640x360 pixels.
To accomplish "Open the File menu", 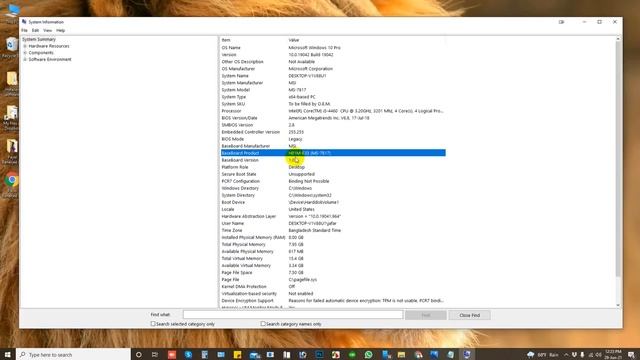I will click(24, 31).
